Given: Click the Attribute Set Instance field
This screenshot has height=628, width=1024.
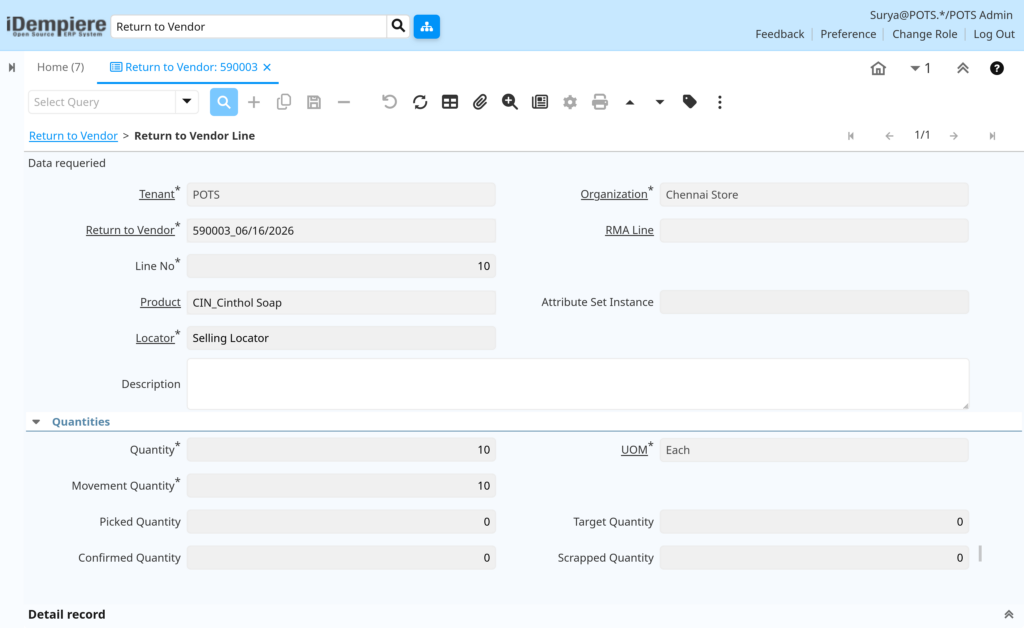Looking at the screenshot, I should click(814, 302).
